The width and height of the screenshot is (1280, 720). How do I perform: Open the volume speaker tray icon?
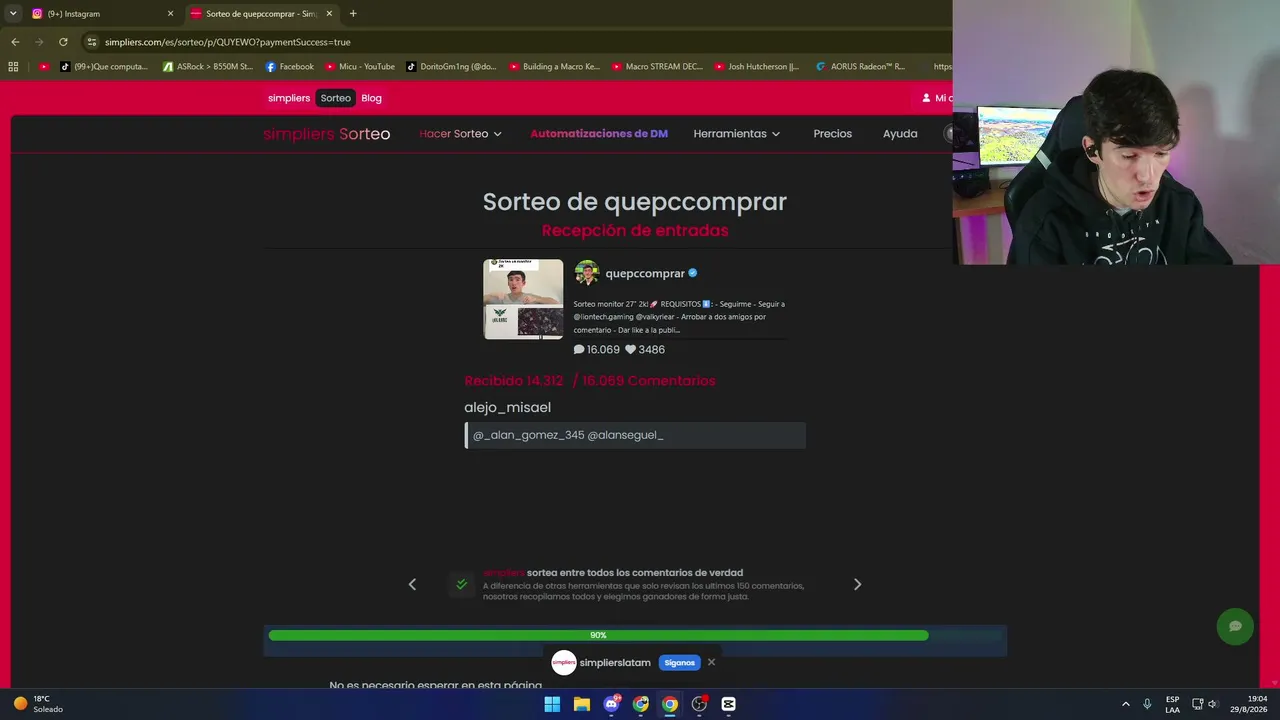(1214, 704)
